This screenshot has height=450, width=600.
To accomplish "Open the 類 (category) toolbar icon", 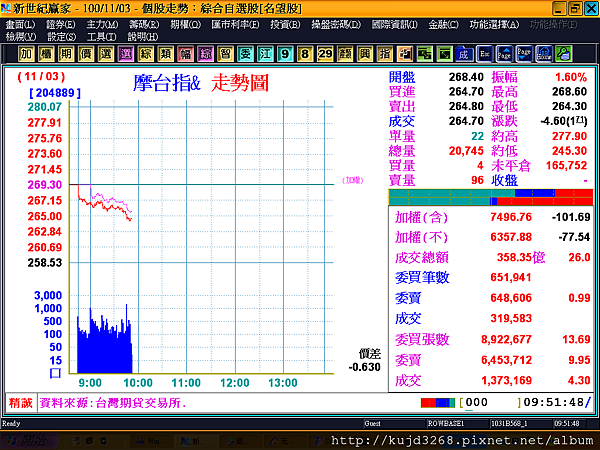I will tap(165, 54).
